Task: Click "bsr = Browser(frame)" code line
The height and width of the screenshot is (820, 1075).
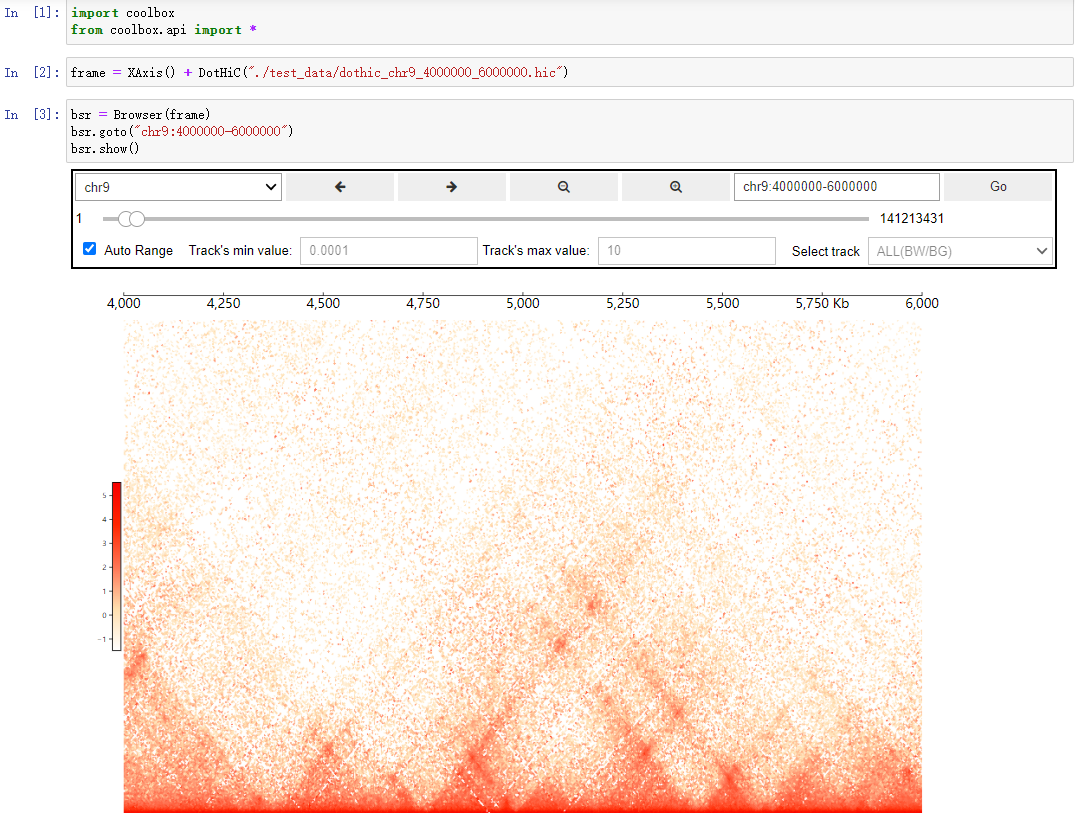Action: point(141,114)
